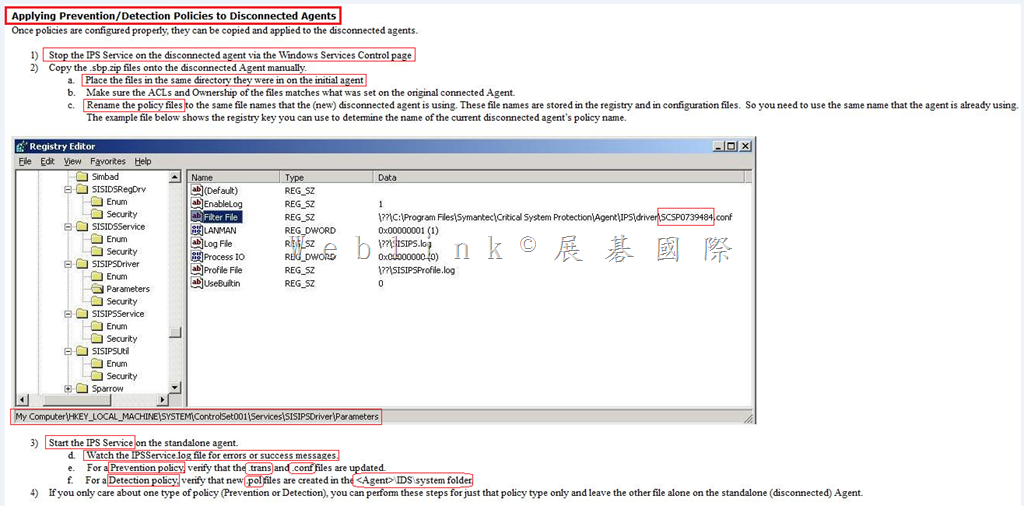The width and height of the screenshot is (1024, 506).
Task: Expand the Sparrow tree node
Action: [x=68, y=388]
